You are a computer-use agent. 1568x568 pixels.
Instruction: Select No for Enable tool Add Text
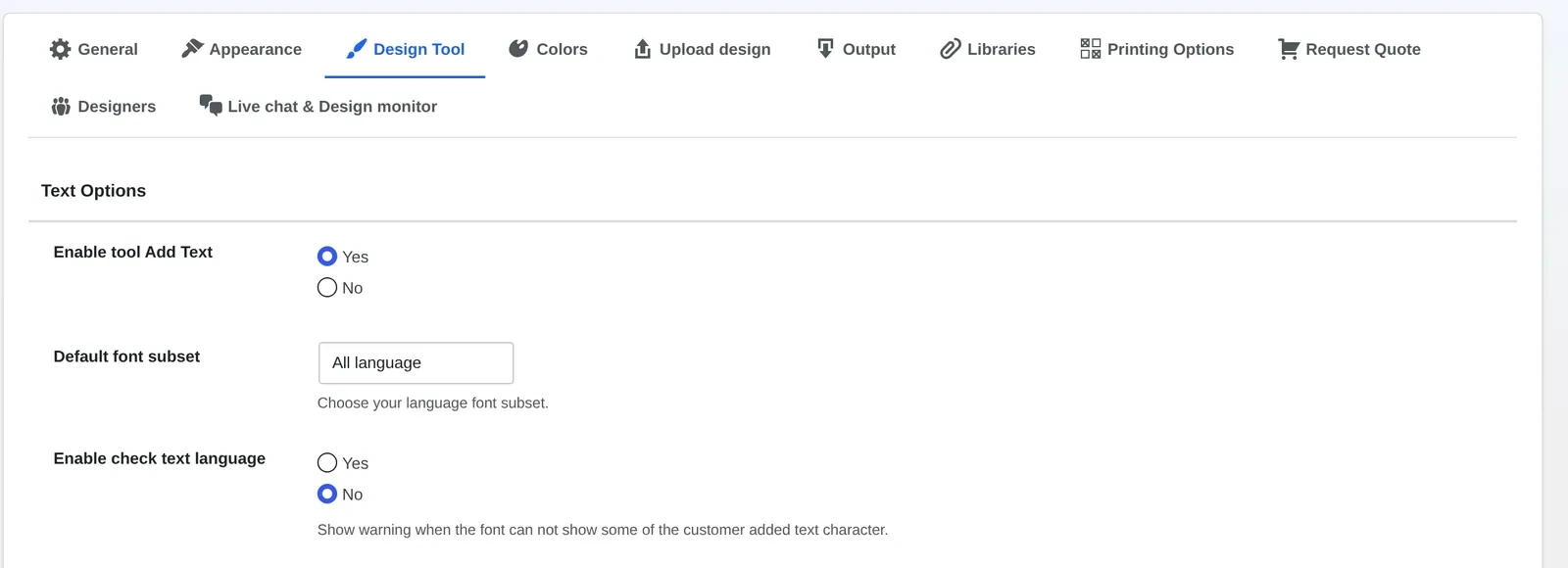(x=327, y=288)
